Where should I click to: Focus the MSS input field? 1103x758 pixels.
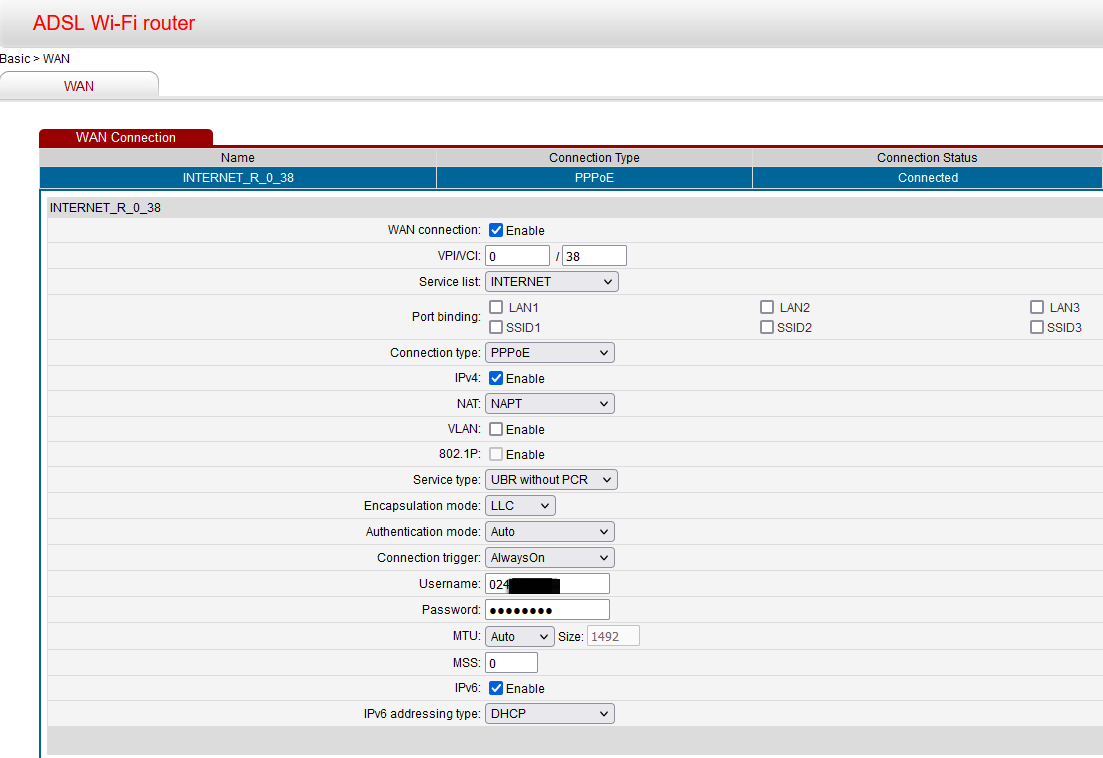click(x=511, y=663)
